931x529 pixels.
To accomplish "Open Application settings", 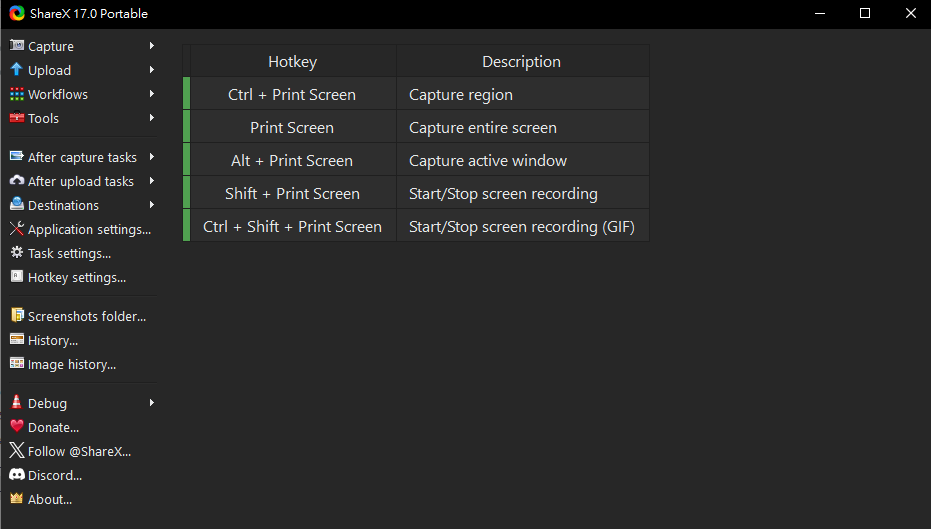I will click(89, 229).
